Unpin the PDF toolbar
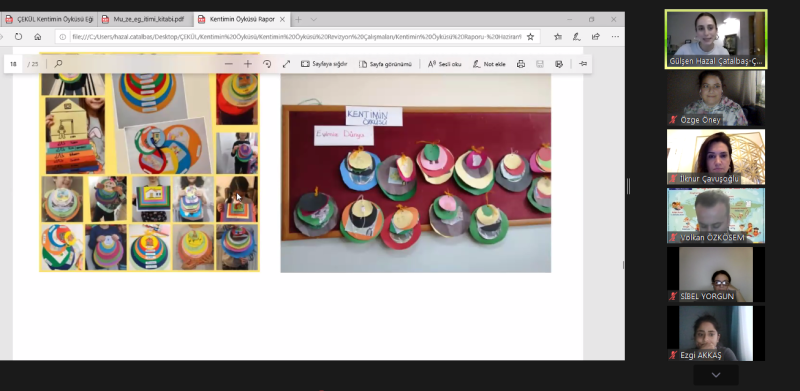The width and height of the screenshot is (800, 391). pos(583,64)
